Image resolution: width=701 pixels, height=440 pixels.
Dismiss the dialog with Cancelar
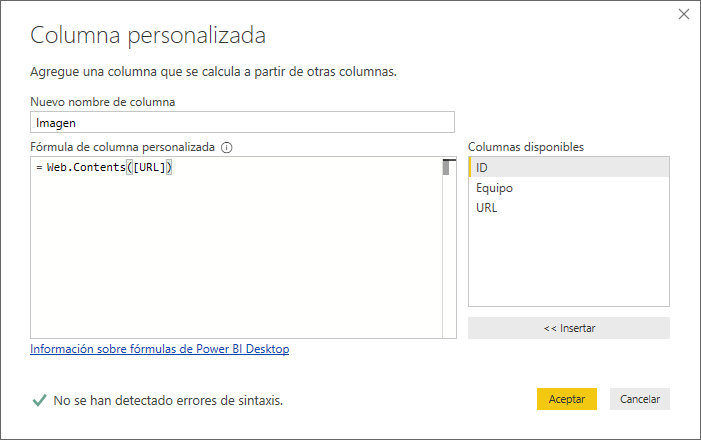pos(640,398)
